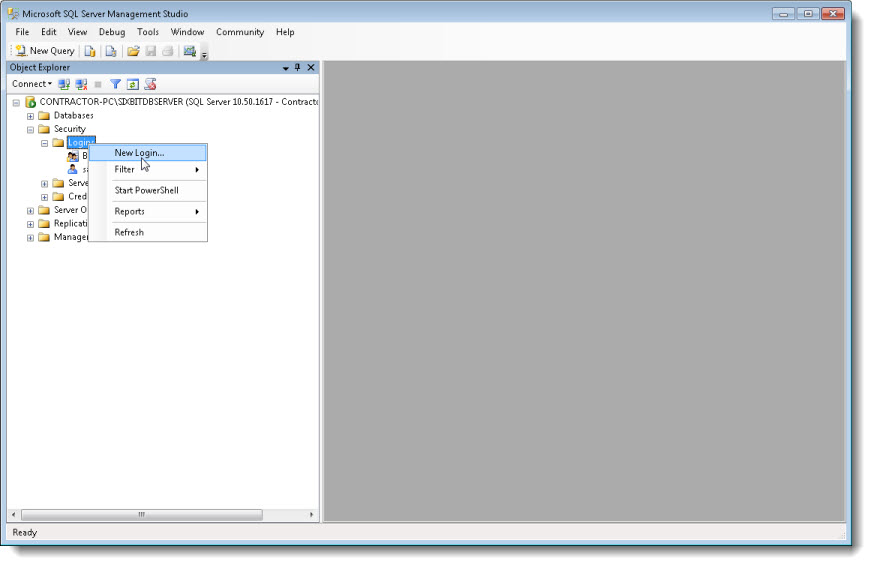
Task: Minimize the SQL Server Management Studio window
Action: tap(783, 14)
